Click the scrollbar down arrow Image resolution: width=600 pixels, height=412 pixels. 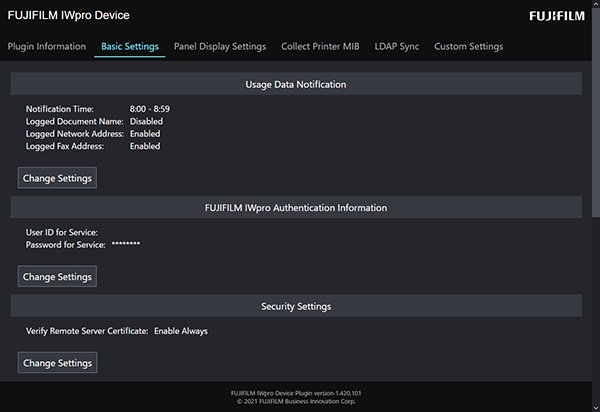coord(596,408)
